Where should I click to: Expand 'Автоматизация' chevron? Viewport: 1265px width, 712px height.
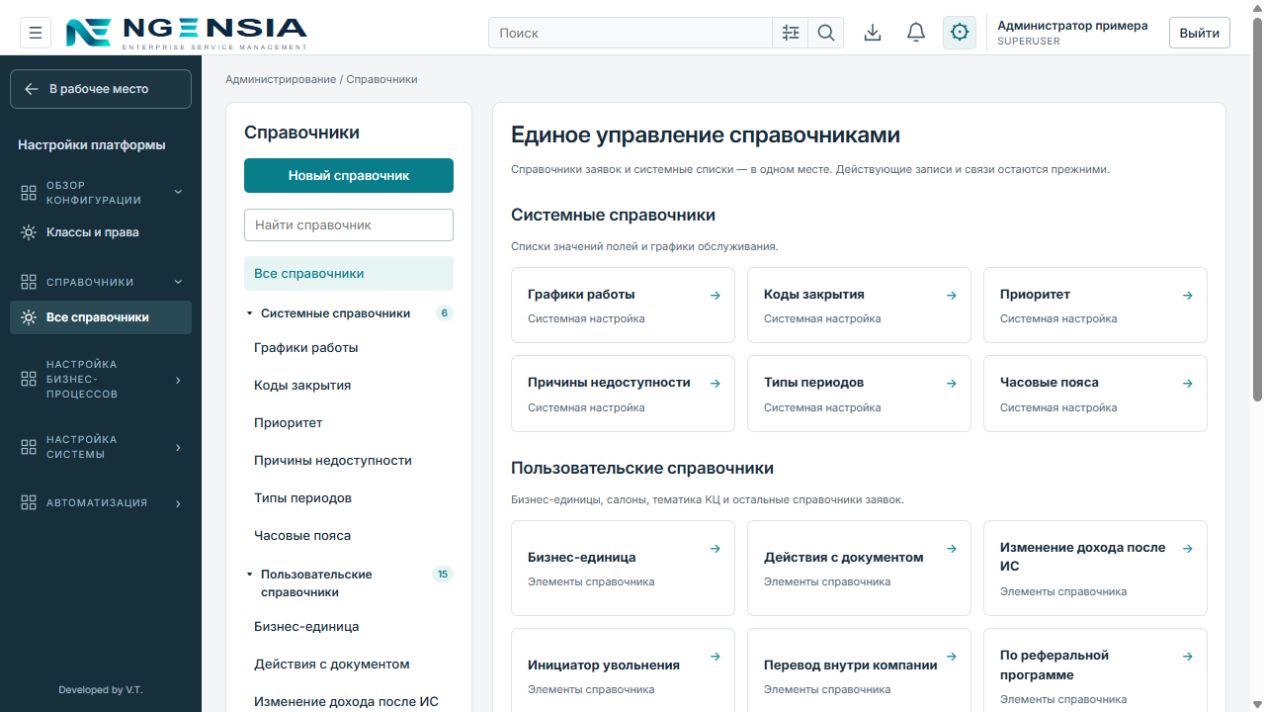178,504
